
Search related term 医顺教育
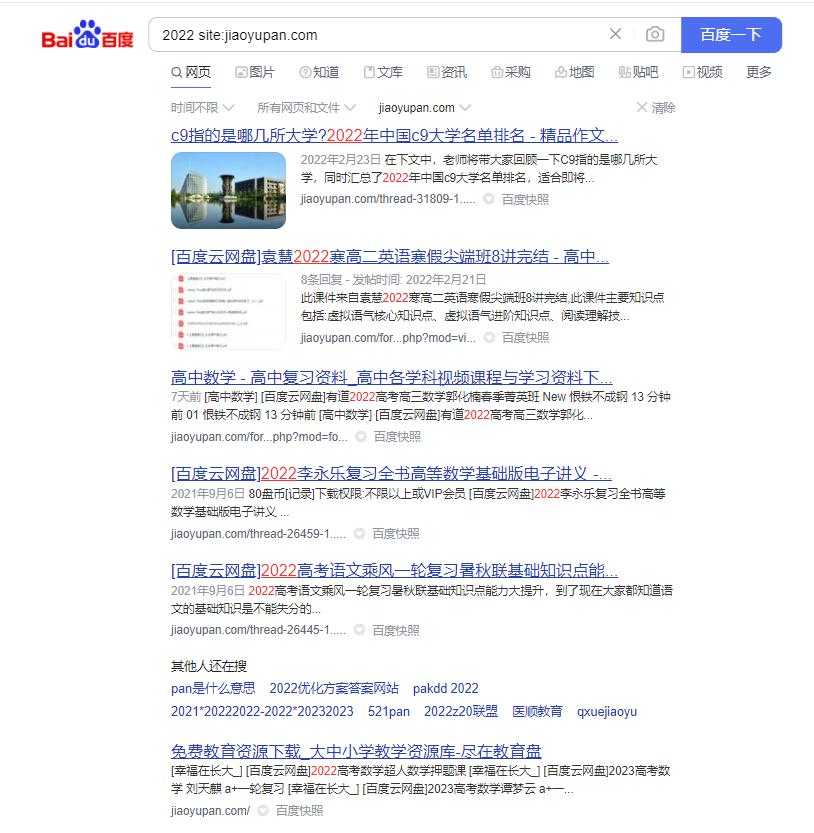tap(537, 711)
